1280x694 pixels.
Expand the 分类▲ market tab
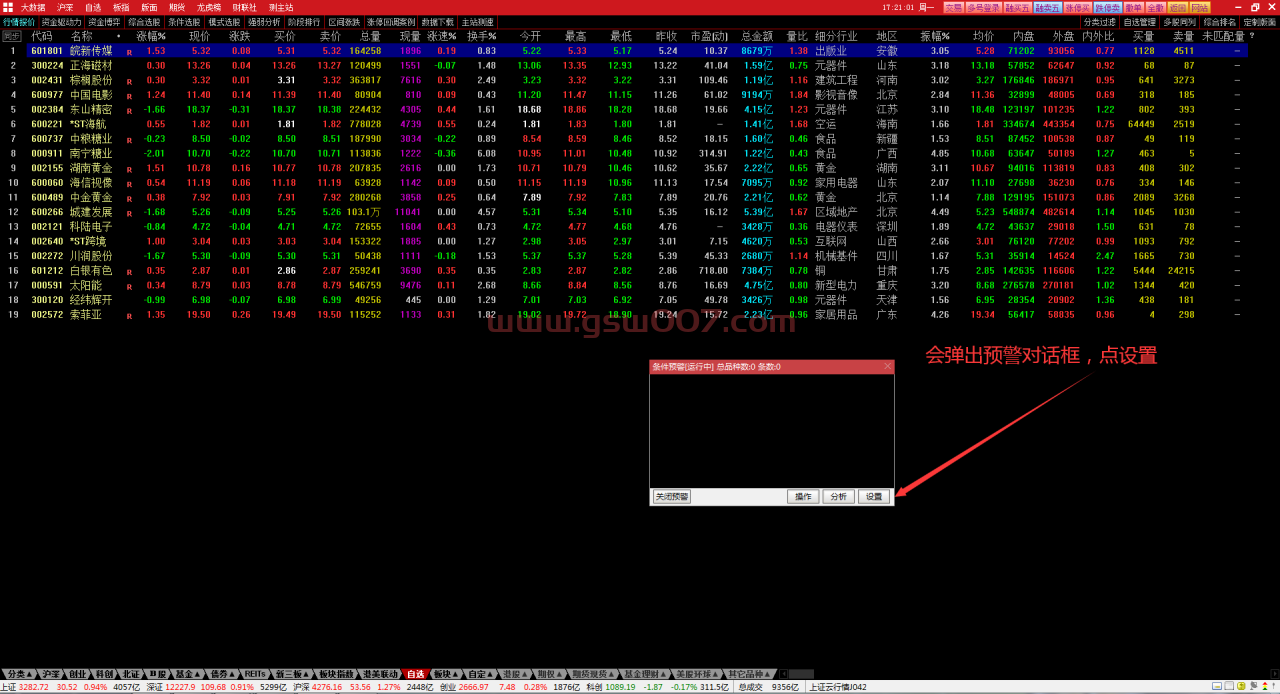(19, 674)
